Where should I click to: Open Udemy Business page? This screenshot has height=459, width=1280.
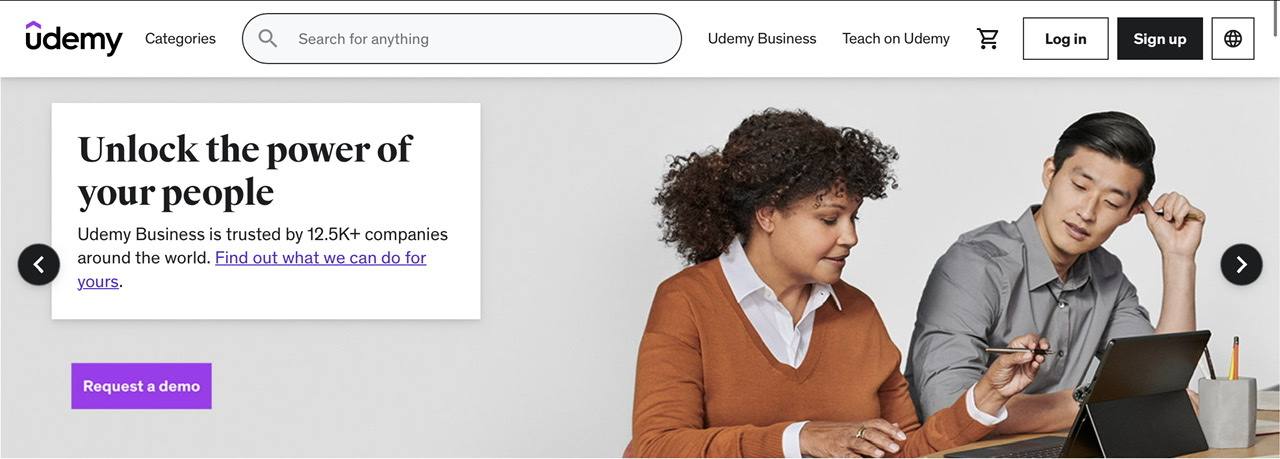tap(762, 39)
